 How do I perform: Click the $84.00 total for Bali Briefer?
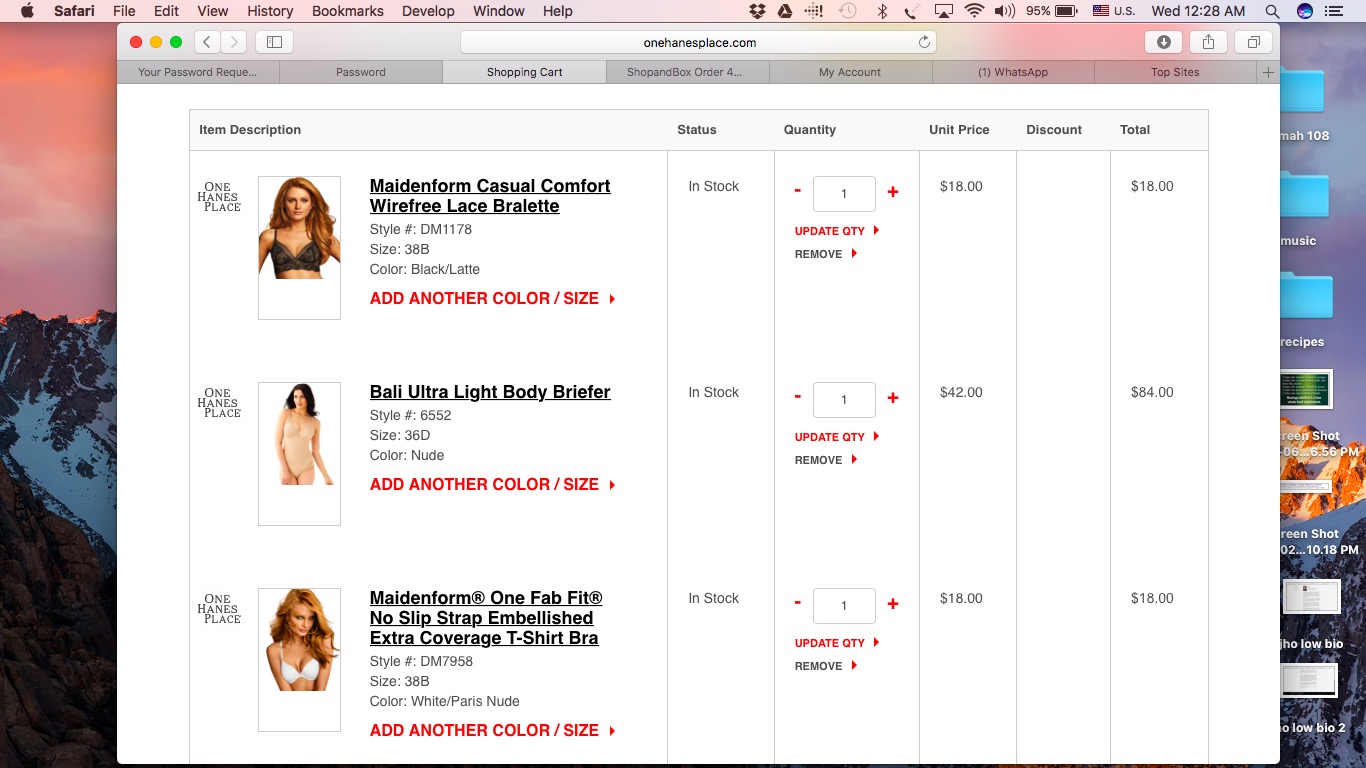coord(1152,392)
